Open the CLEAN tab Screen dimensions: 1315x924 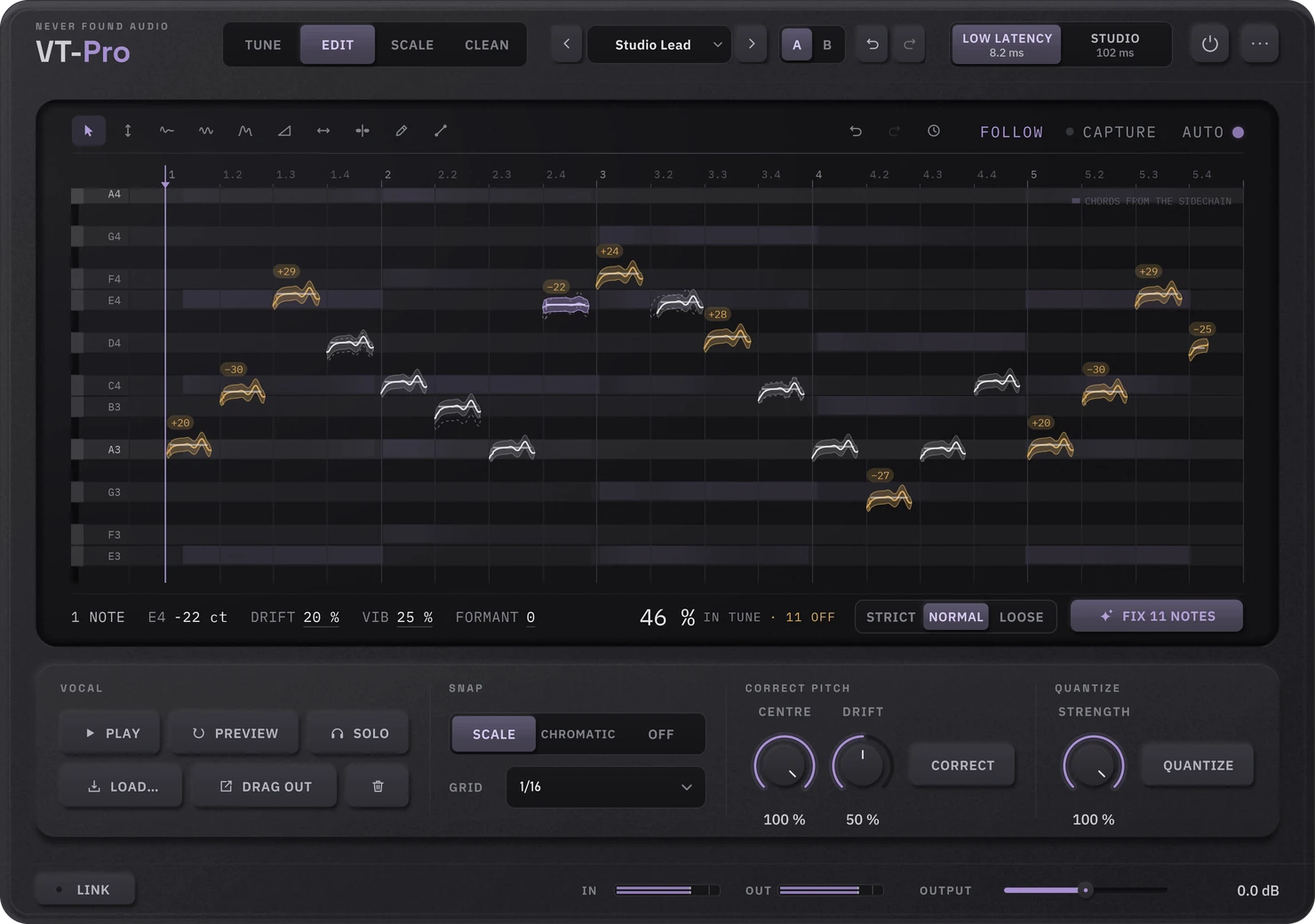[x=487, y=44]
